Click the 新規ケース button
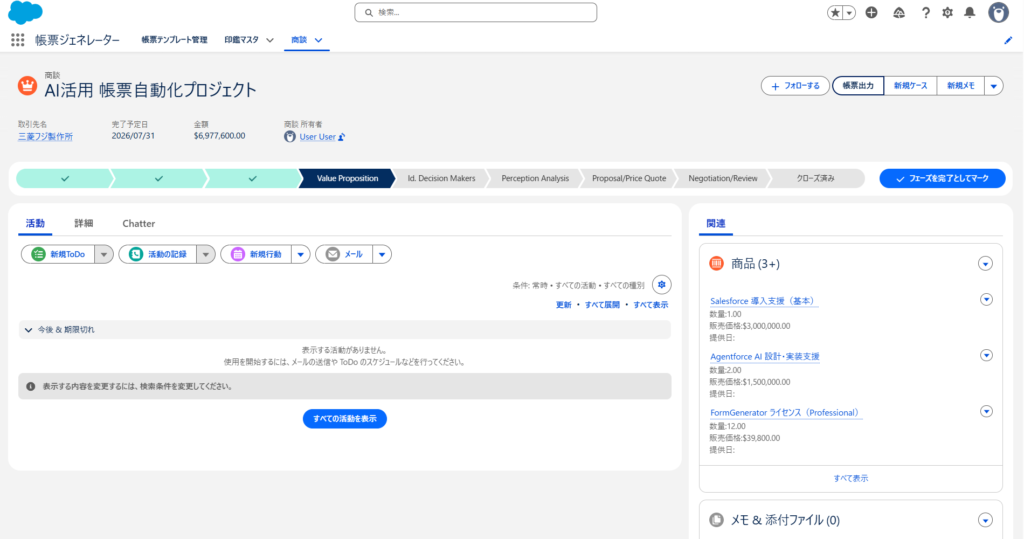This screenshot has width=1024, height=539. point(910,86)
